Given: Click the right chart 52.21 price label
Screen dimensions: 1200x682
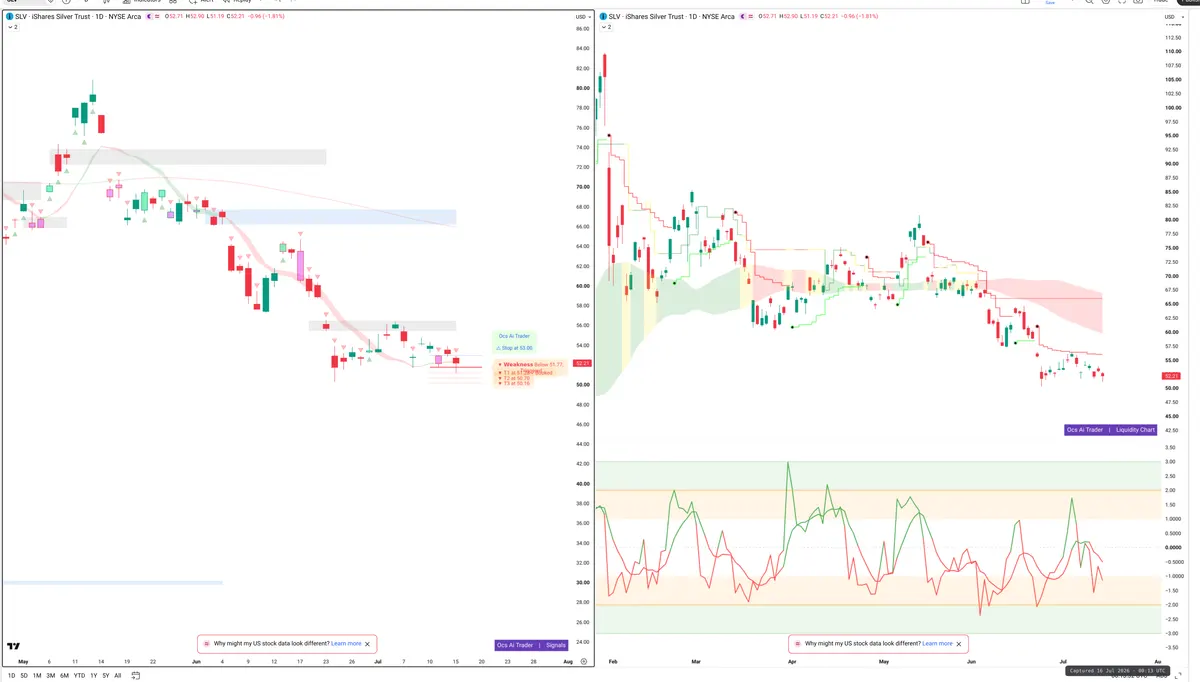Looking at the screenshot, I should click(x=1171, y=376).
